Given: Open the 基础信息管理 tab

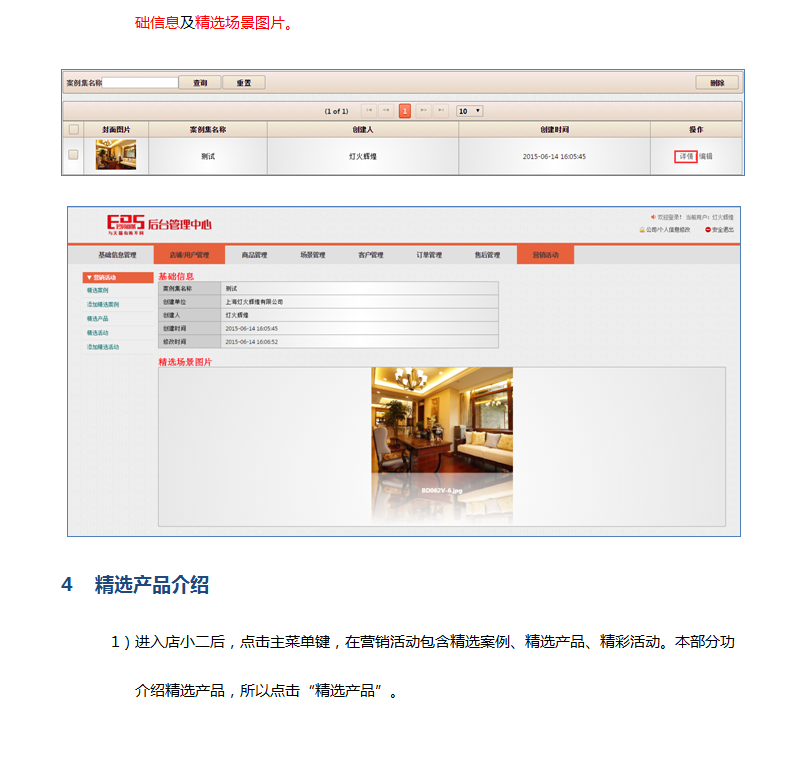Looking at the screenshot, I should (x=117, y=255).
